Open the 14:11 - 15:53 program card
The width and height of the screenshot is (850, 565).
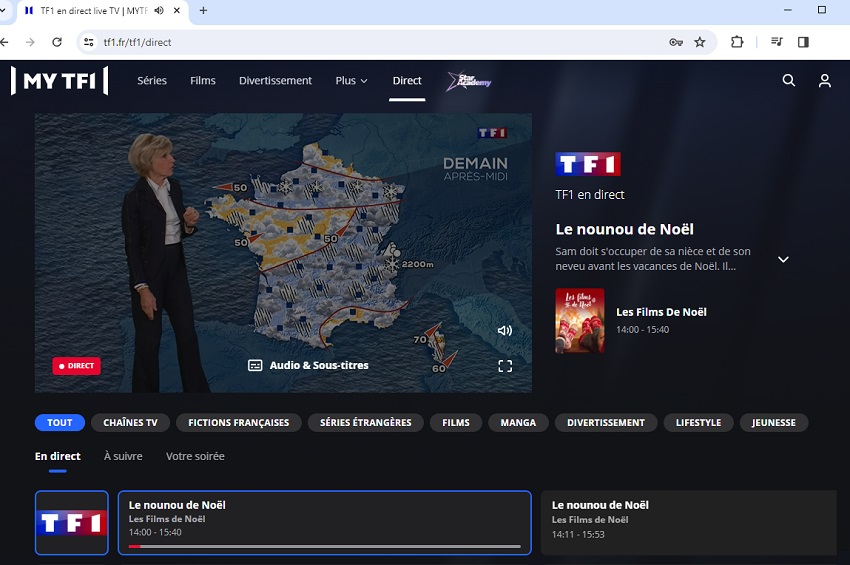point(688,523)
